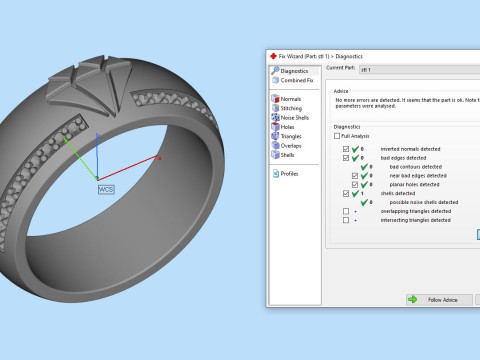The image size is (480, 360).
Task: Click 'bad contours detected' text
Action: point(416,167)
